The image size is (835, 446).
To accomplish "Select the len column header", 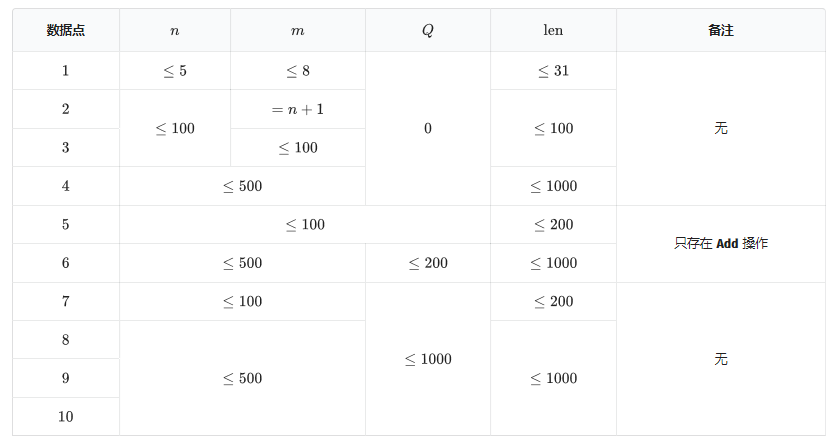I will point(553,31).
